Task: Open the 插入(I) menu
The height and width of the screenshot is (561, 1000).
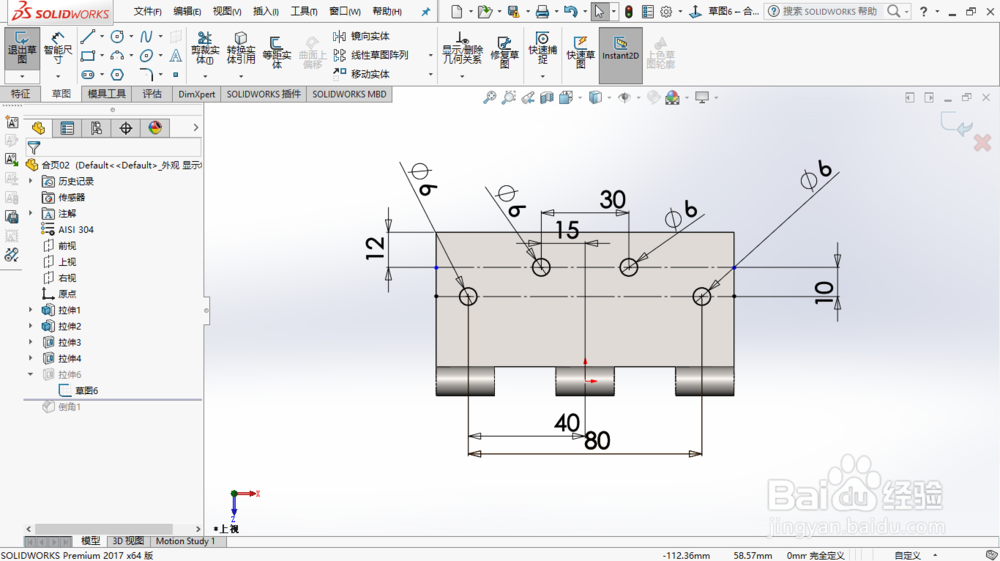Action: [265, 11]
